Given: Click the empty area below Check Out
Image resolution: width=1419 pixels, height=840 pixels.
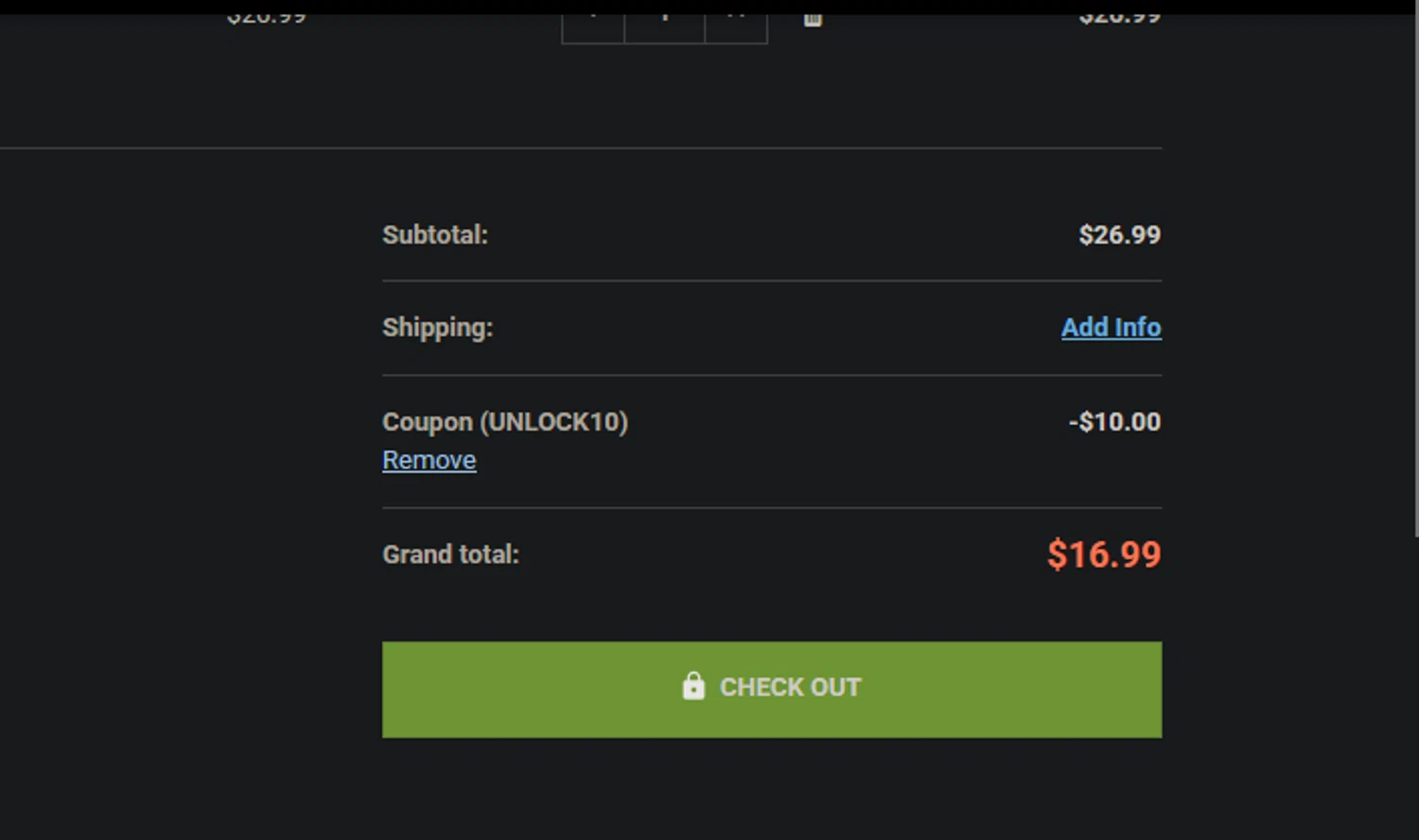Looking at the screenshot, I should tap(772, 790).
